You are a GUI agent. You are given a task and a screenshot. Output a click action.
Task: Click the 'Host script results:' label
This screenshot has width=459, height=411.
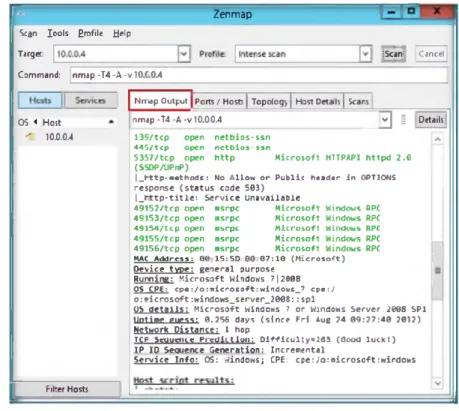coord(184,380)
